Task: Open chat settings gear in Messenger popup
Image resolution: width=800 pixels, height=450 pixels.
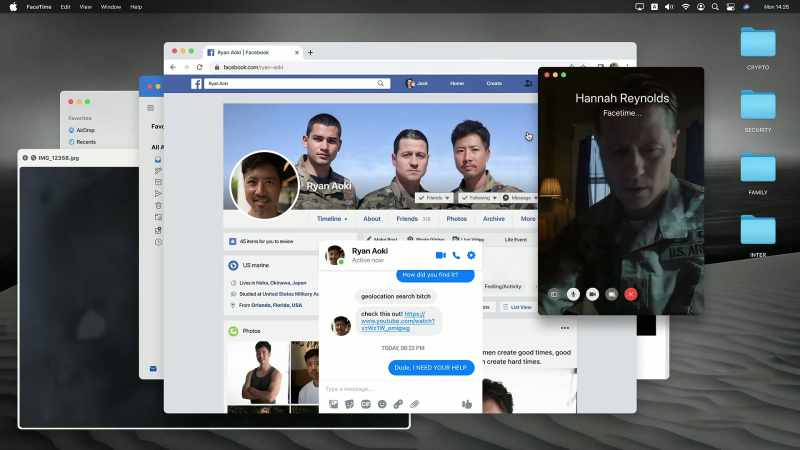Action: pos(471,255)
